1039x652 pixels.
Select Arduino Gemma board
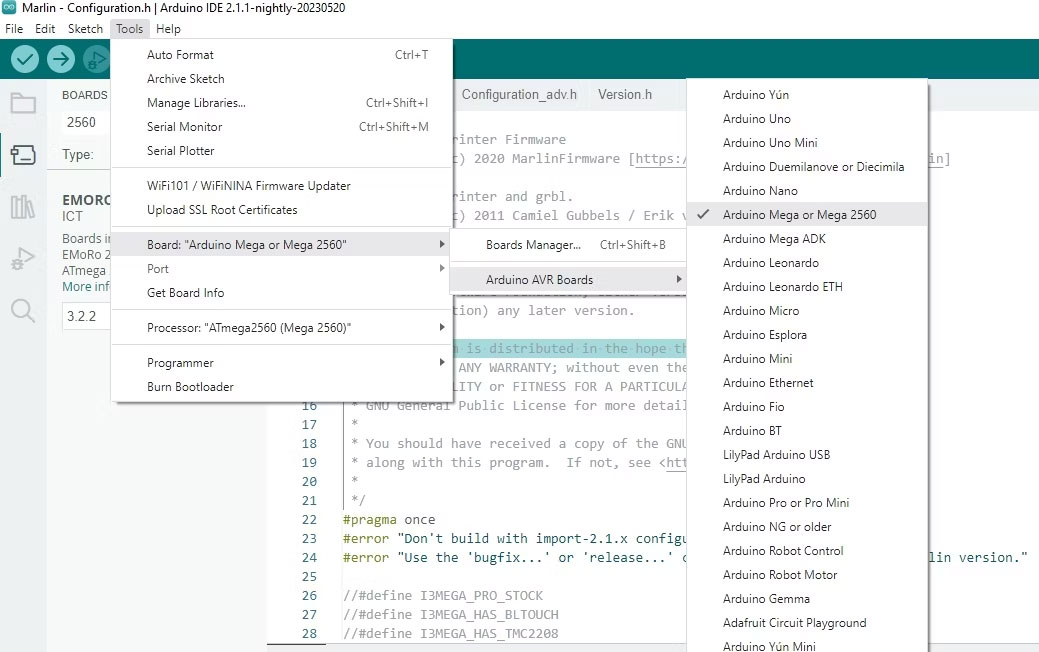(807, 598)
